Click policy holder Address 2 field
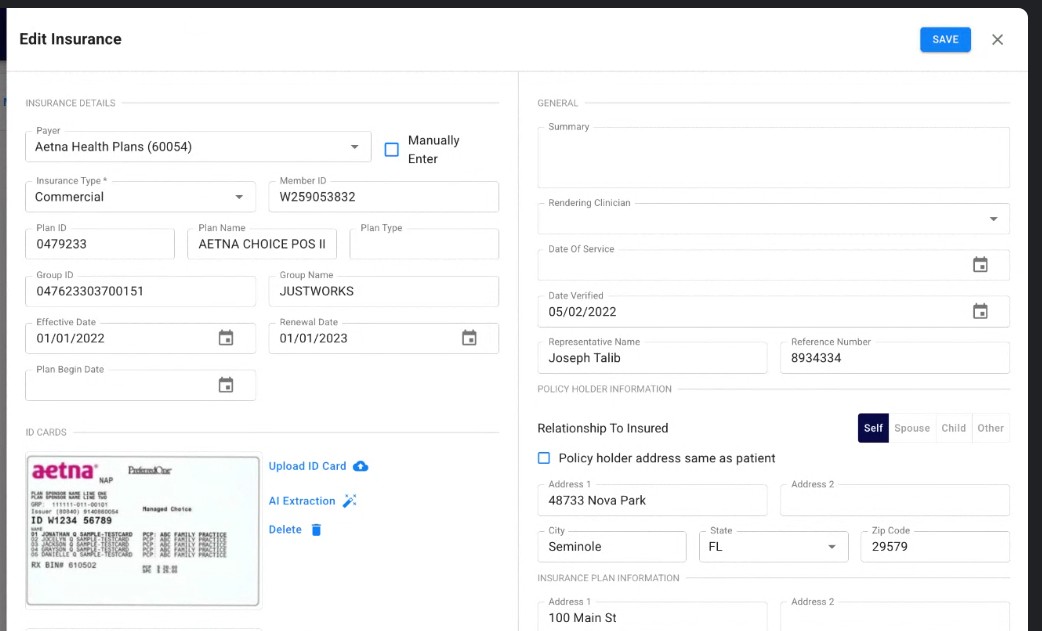This screenshot has height=631, width=1042. click(x=894, y=500)
